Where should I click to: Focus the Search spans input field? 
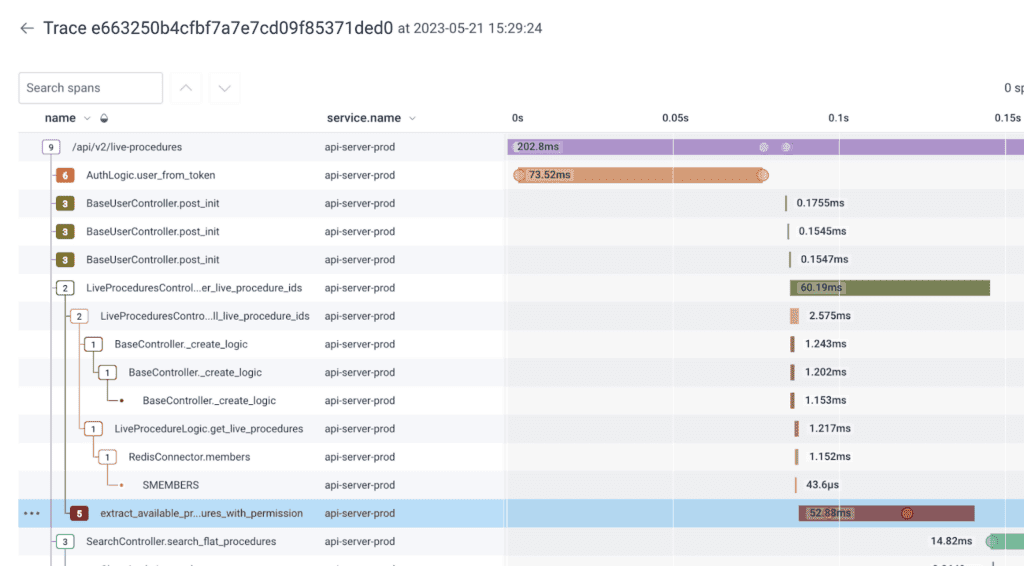click(x=90, y=88)
